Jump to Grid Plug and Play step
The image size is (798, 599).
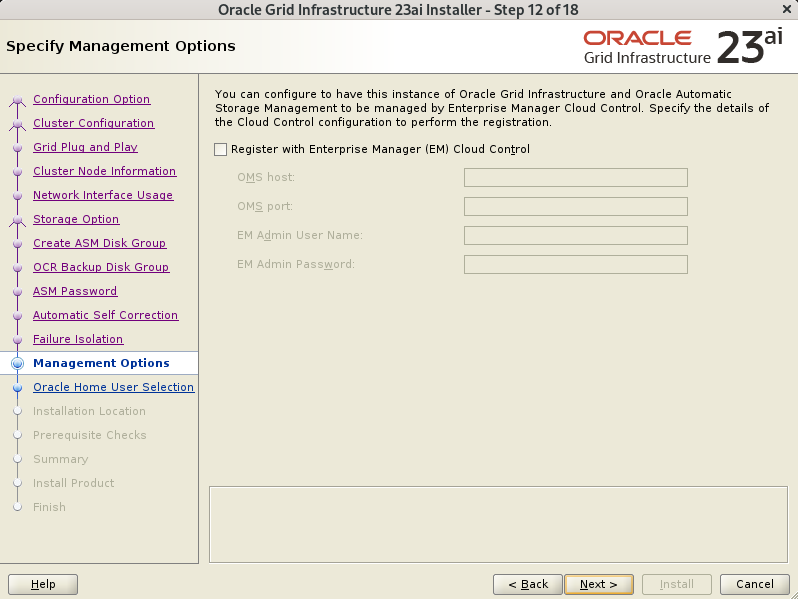click(x=86, y=147)
